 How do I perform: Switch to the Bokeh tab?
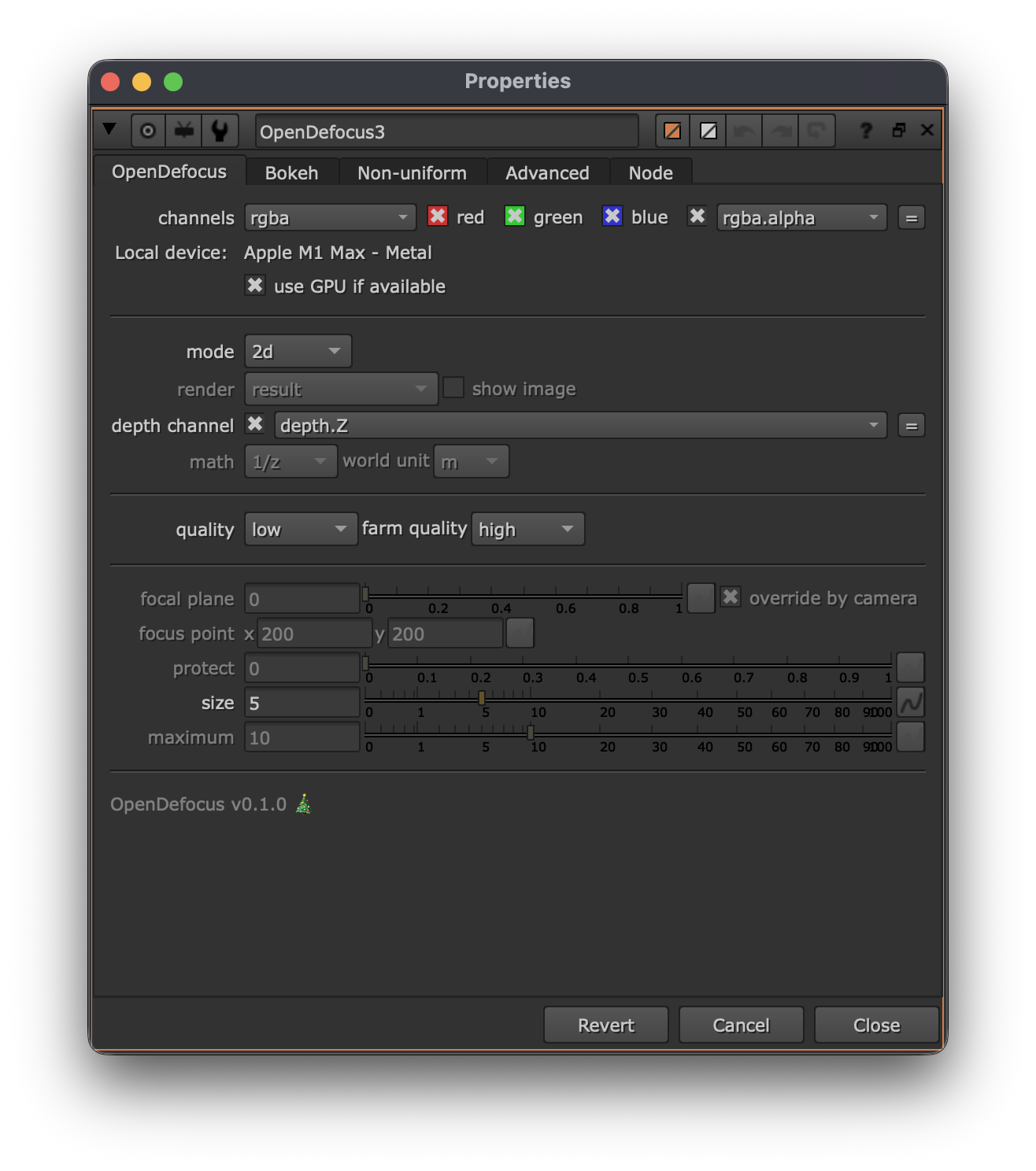pyautogui.click(x=292, y=172)
